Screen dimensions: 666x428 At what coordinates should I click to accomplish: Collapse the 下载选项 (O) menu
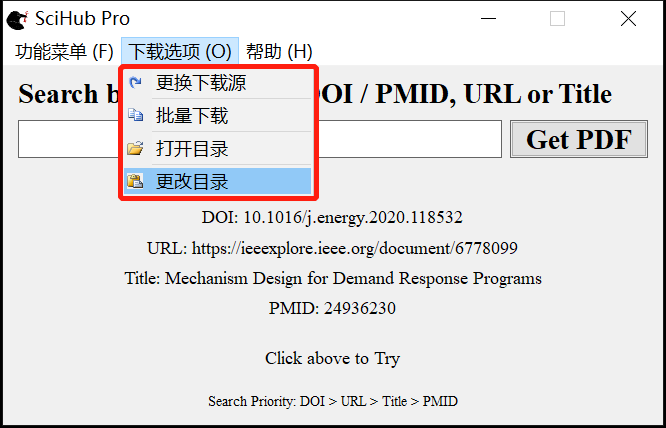[180, 52]
